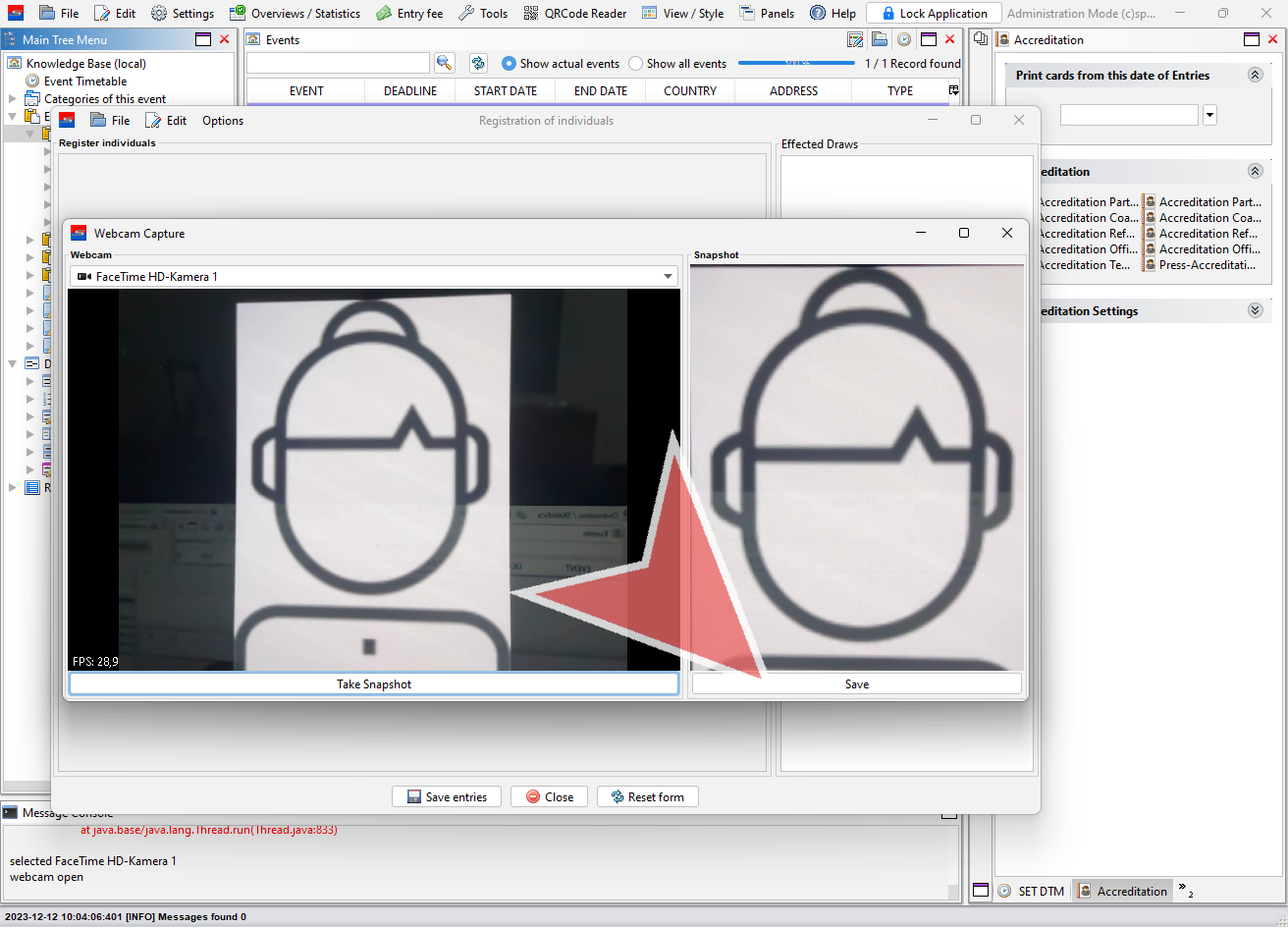Click the refresh icon beside the events search
Image resolution: width=1288 pixels, height=928 pixels.
tap(478, 63)
